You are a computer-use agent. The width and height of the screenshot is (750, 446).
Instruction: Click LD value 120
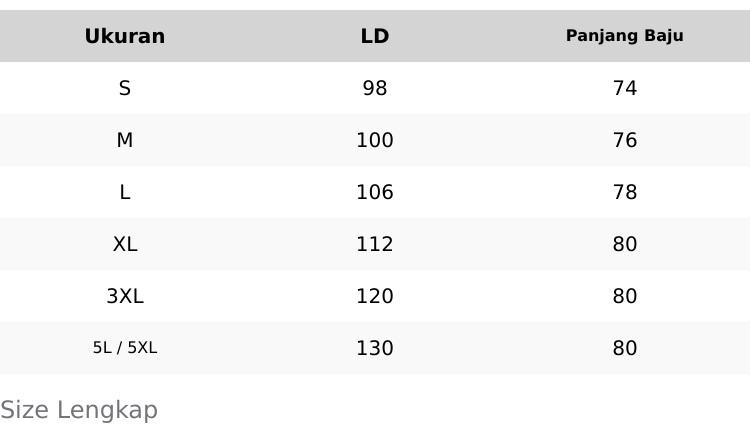(374, 296)
